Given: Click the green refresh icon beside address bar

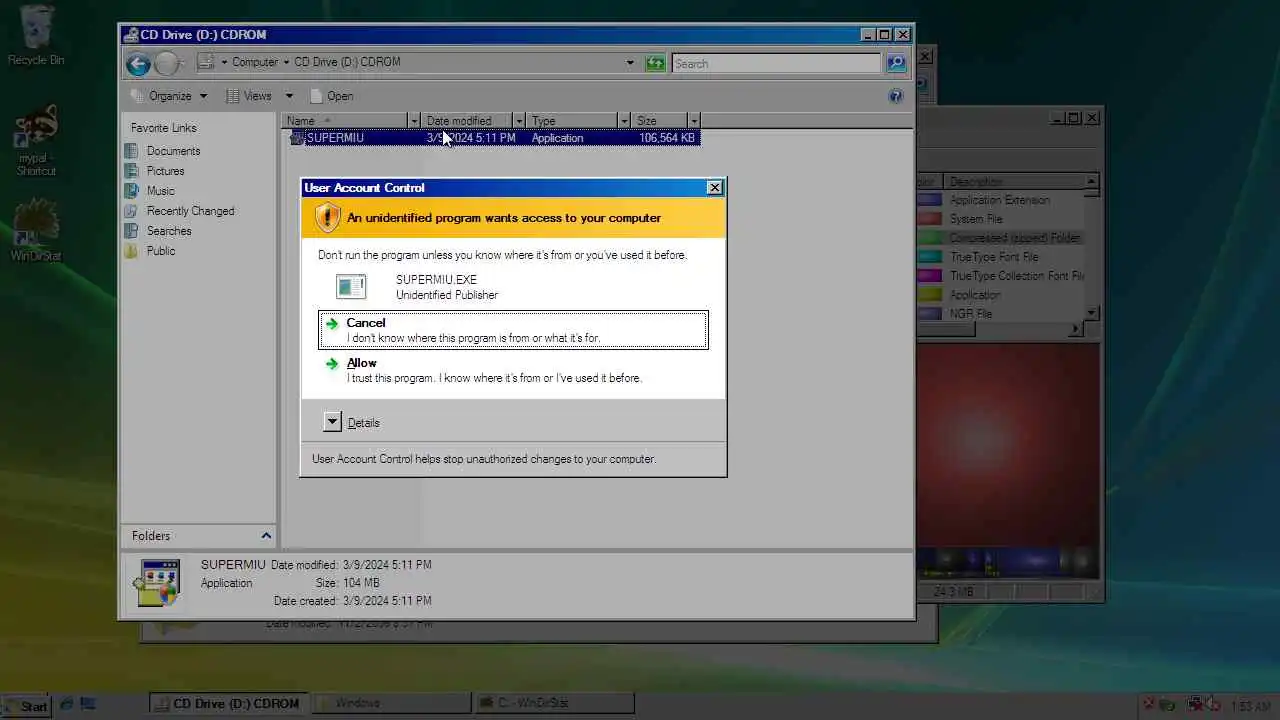Looking at the screenshot, I should pyautogui.click(x=655, y=63).
